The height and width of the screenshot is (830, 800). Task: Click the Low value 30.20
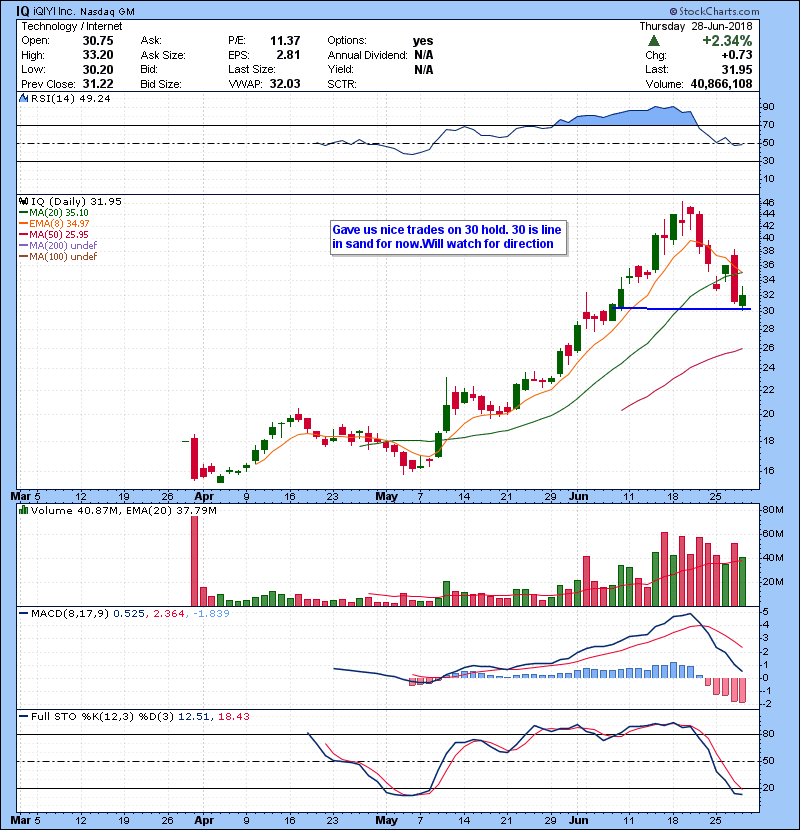[98, 69]
